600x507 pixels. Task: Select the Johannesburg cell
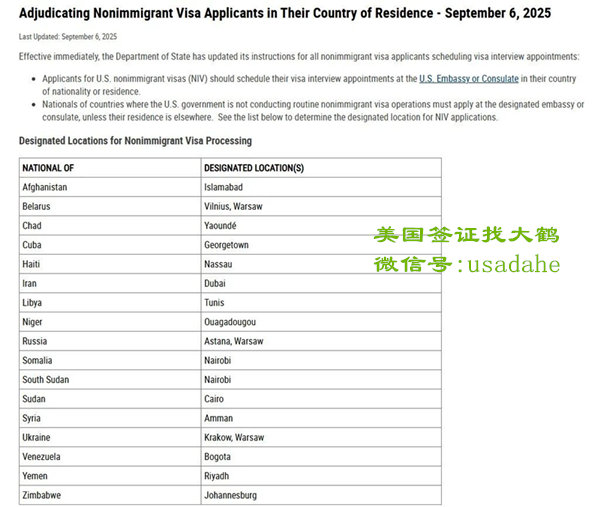tap(321, 495)
